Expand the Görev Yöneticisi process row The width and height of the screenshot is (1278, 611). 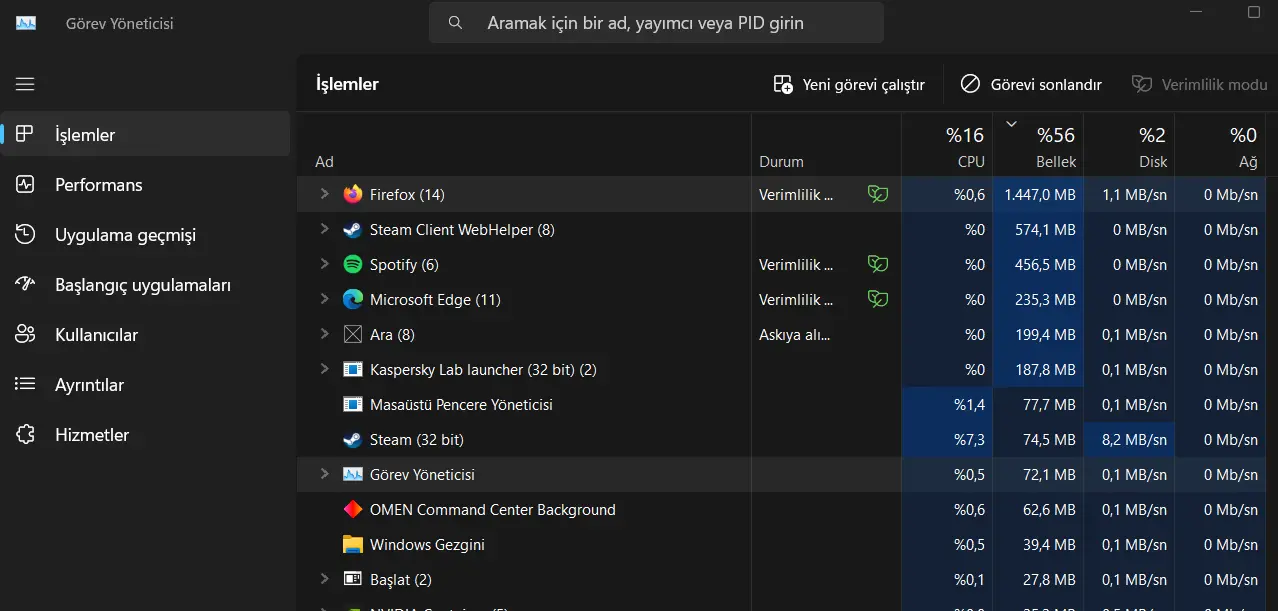pyautogui.click(x=324, y=474)
